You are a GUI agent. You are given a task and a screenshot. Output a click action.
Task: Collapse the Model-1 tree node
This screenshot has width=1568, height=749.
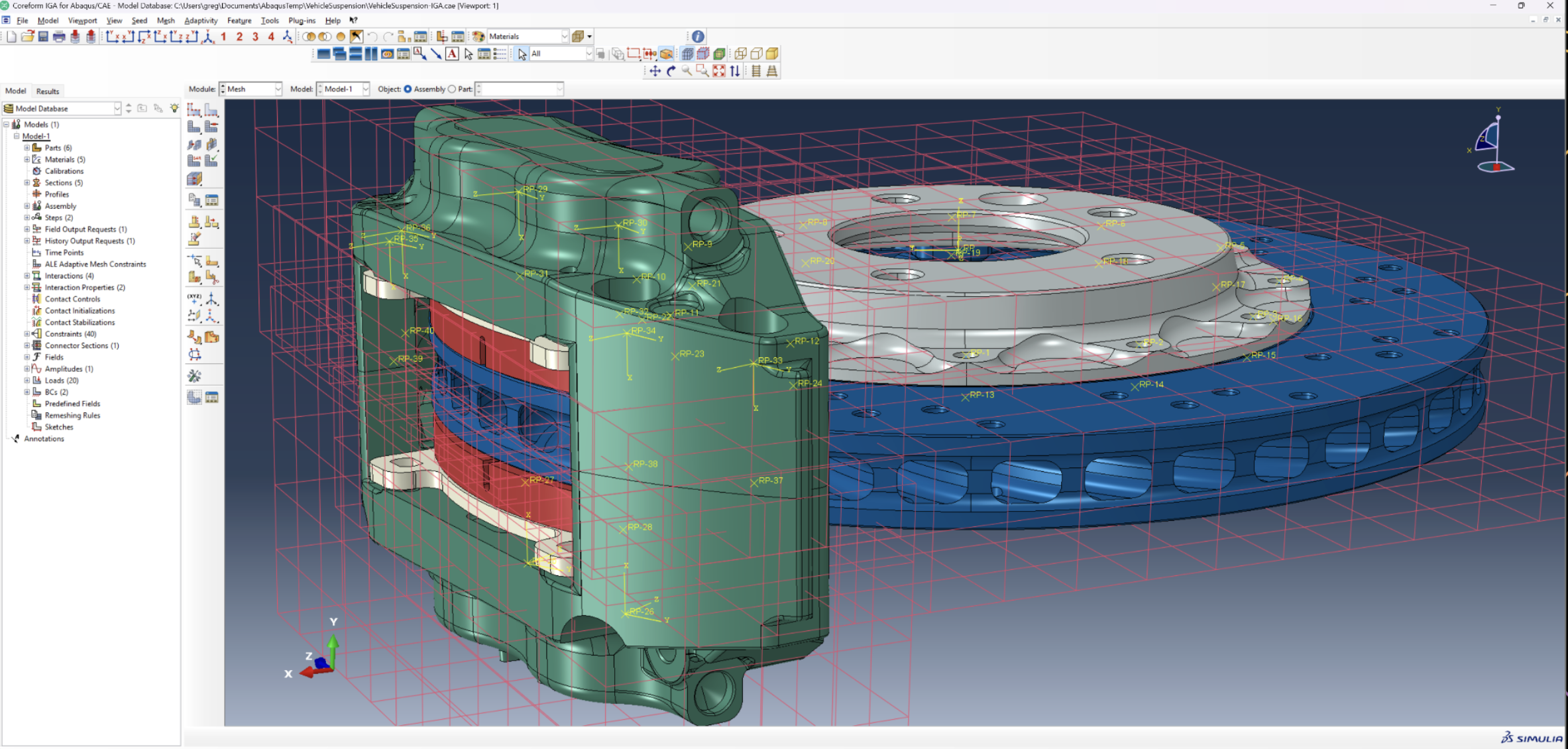tap(17, 136)
